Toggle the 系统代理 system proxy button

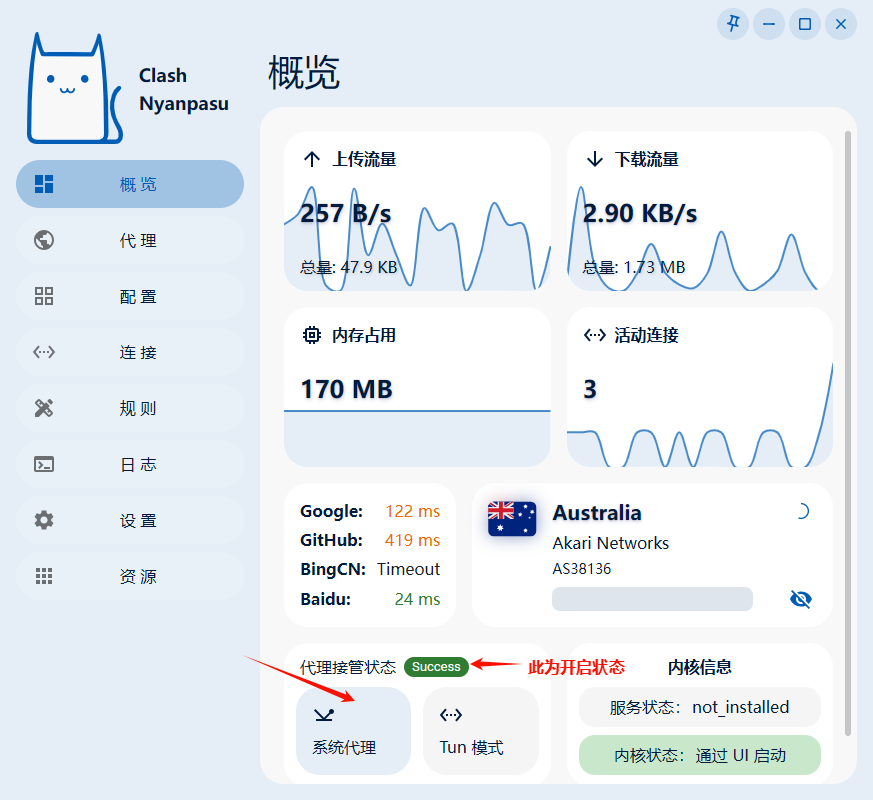(x=354, y=730)
